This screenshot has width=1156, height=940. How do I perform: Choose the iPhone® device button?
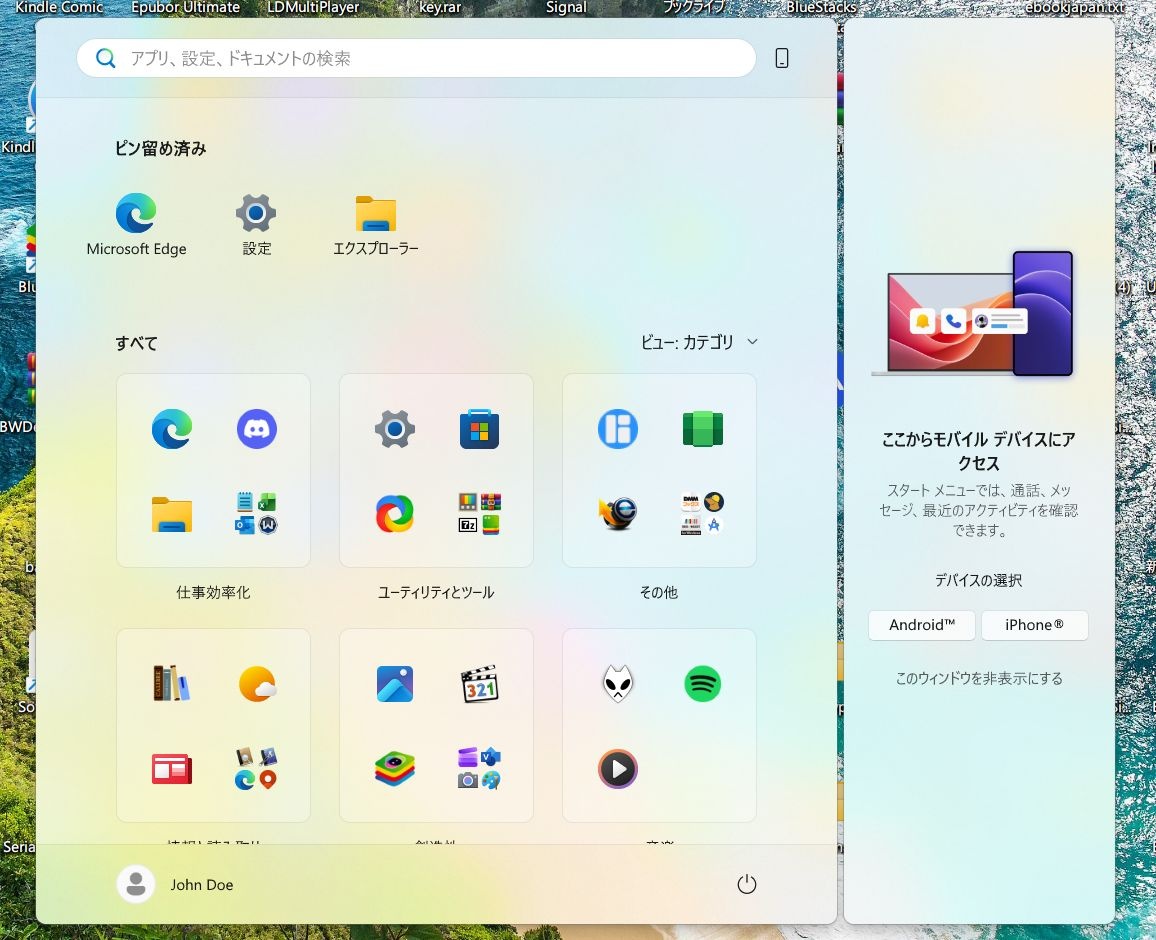click(1034, 625)
